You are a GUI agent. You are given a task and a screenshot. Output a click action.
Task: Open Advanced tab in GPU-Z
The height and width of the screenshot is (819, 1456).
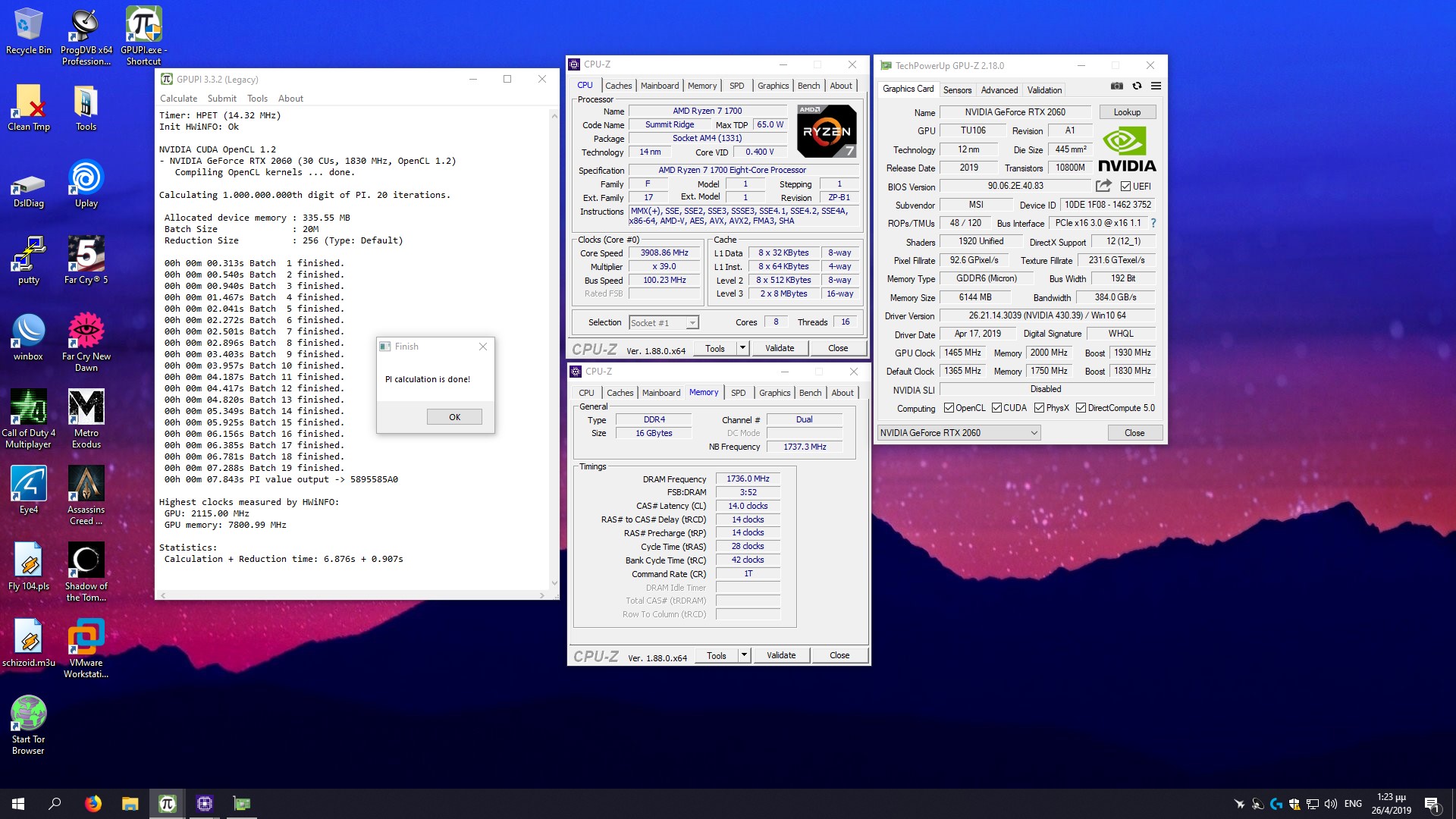coord(999,89)
